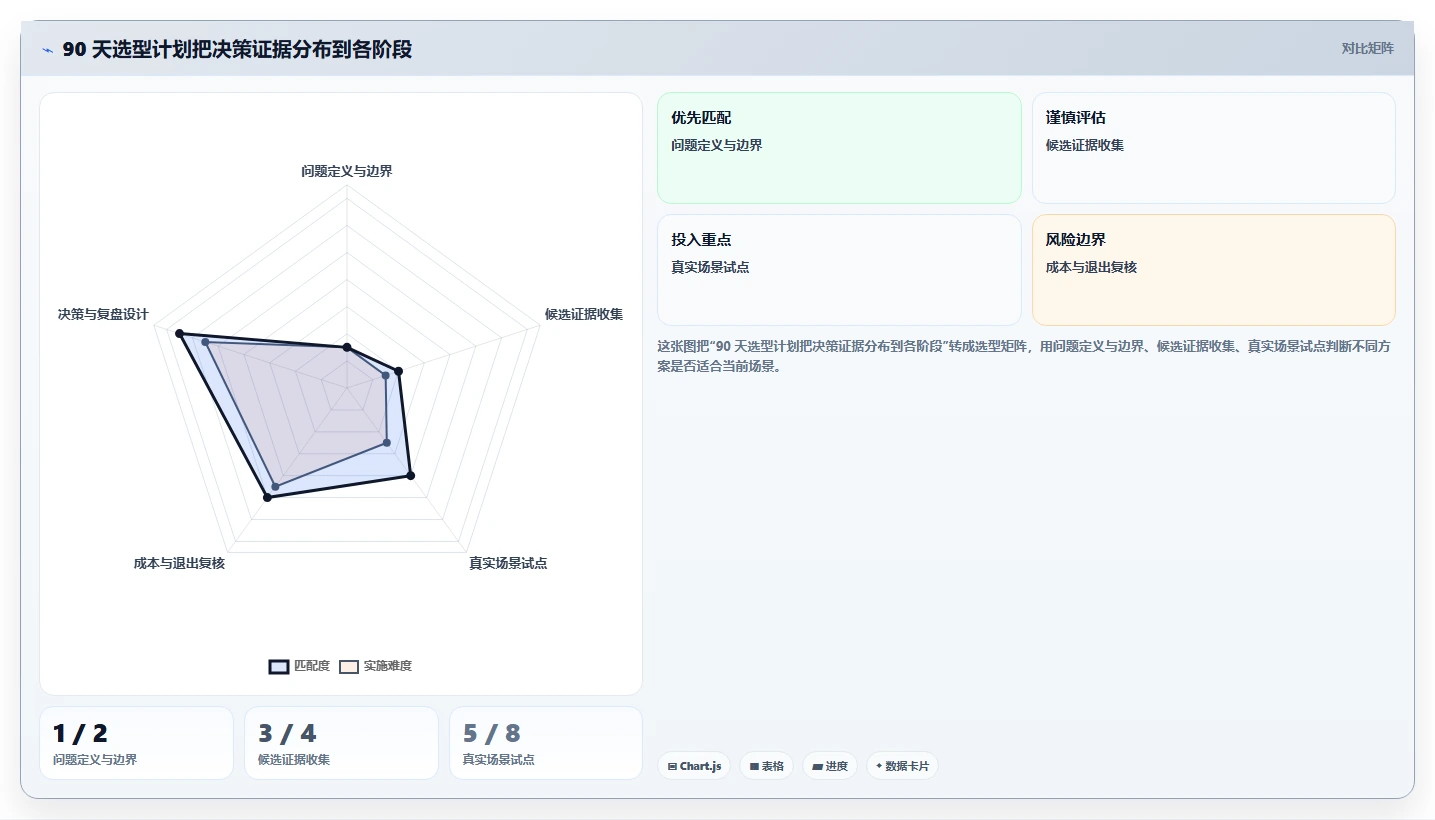Select the 1 / 2 stat card
This screenshot has width=1435, height=820.
click(x=136, y=743)
